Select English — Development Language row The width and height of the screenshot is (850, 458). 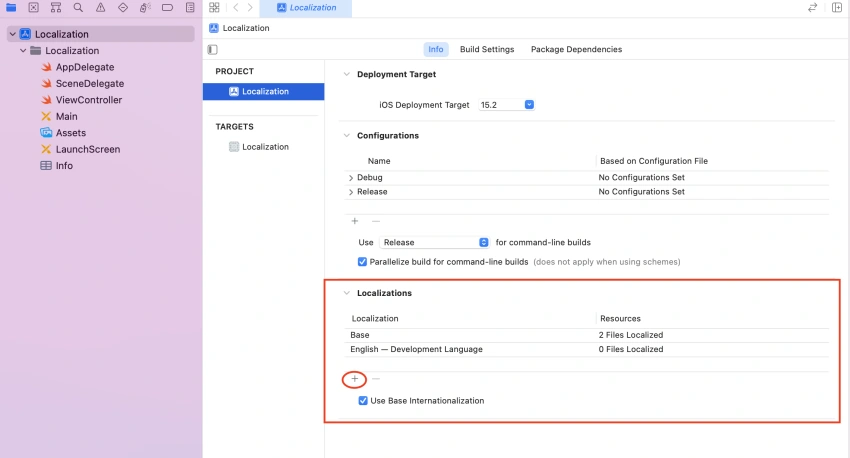[587, 350]
